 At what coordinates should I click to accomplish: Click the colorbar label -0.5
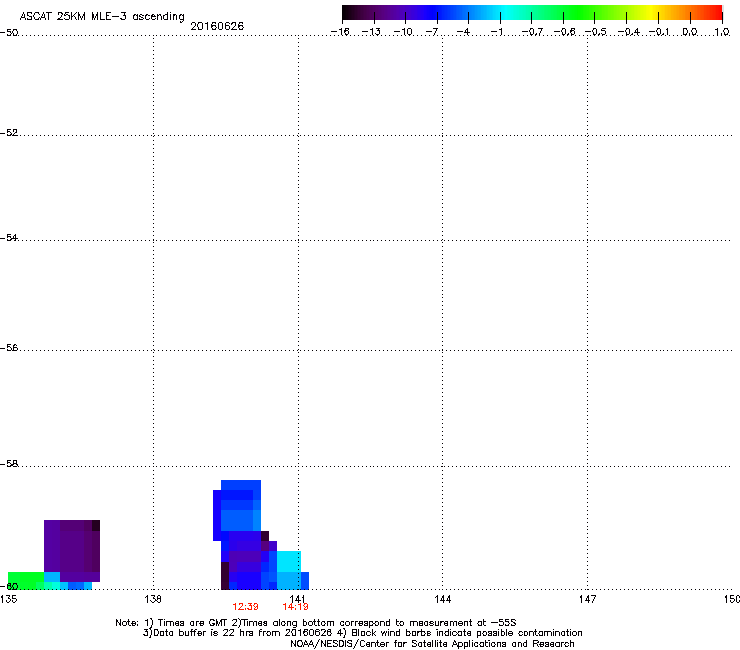(x=596, y=32)
